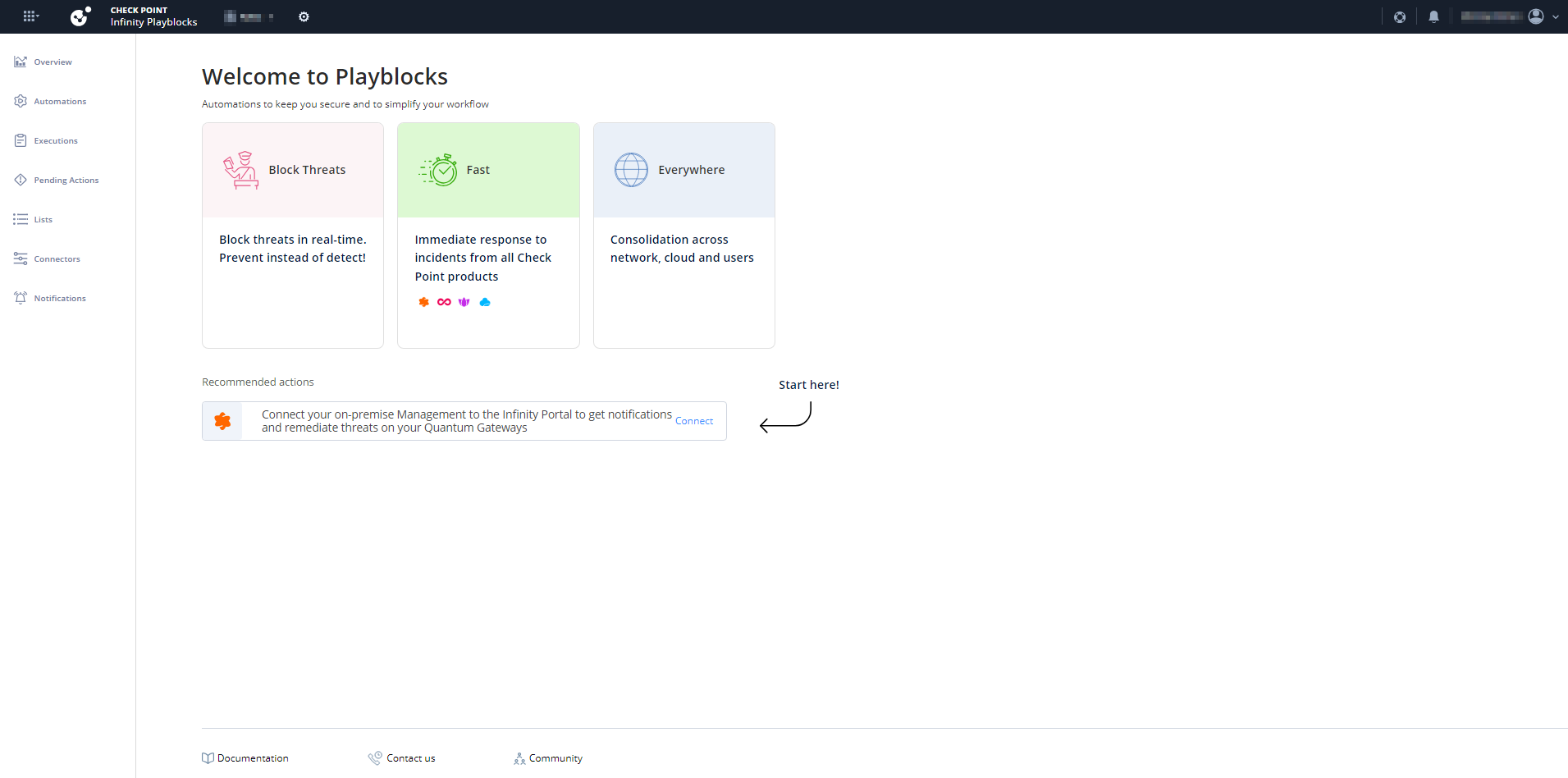1568x778 pixels.
Task: Open the blurred tenant selector dropdown
Action: point(249,16)
